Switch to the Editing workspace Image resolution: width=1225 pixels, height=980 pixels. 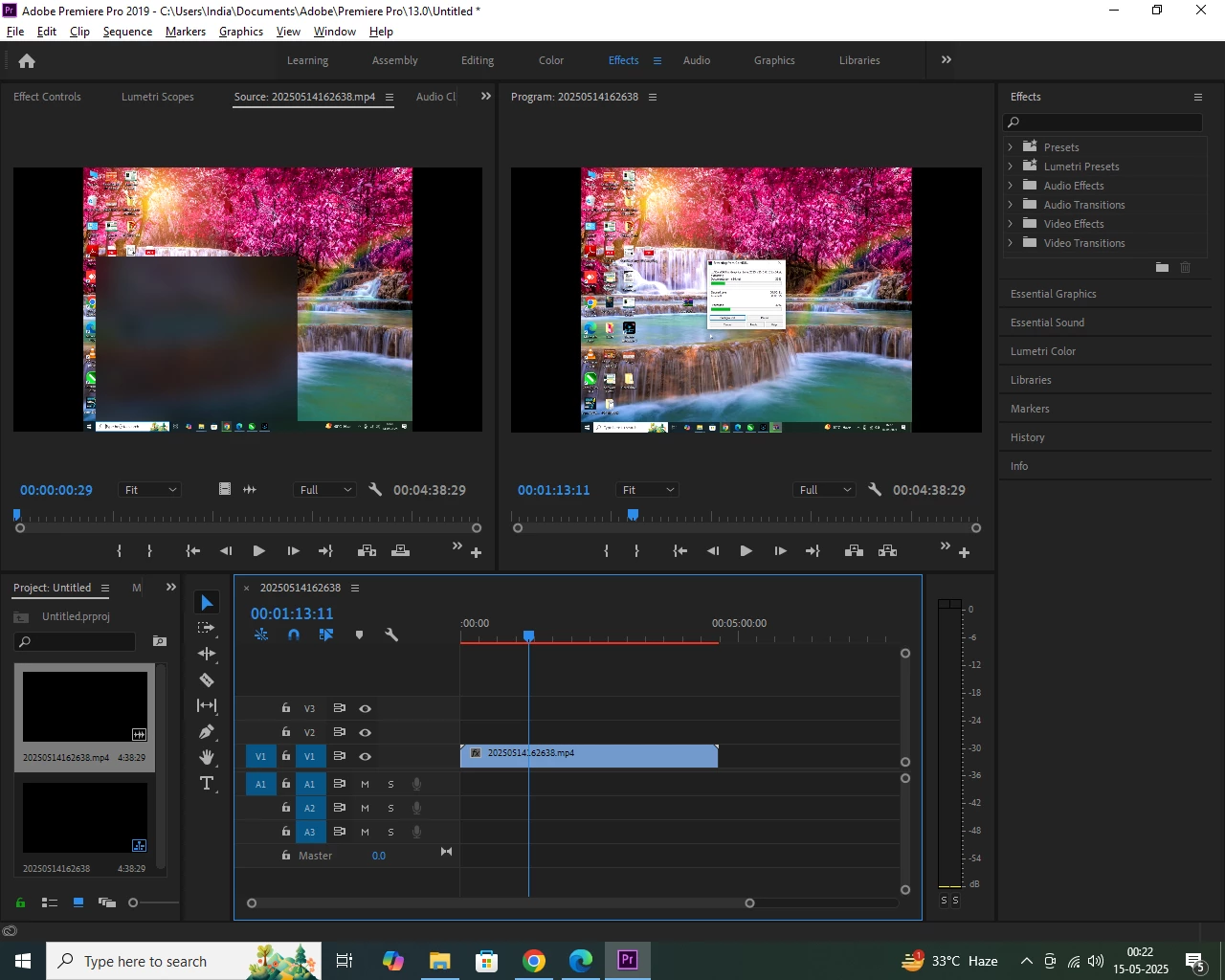(478, 60)
